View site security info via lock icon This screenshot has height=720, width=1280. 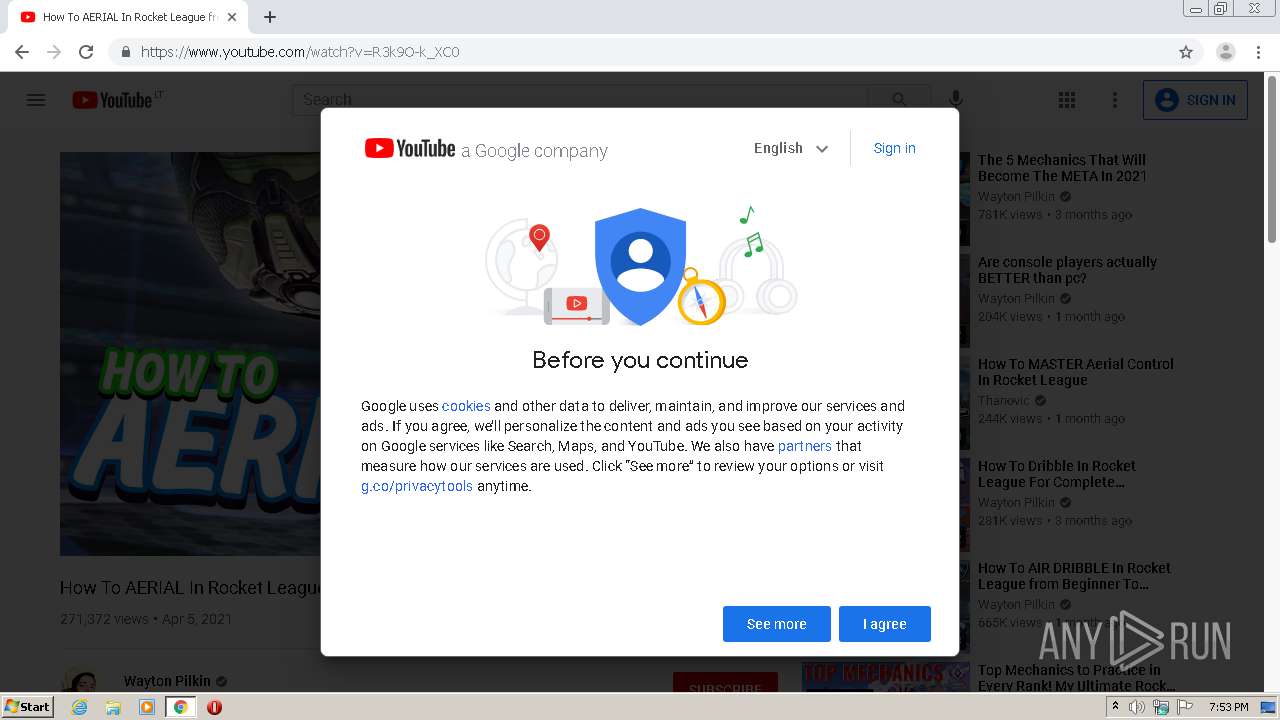(x=125, y=52)
